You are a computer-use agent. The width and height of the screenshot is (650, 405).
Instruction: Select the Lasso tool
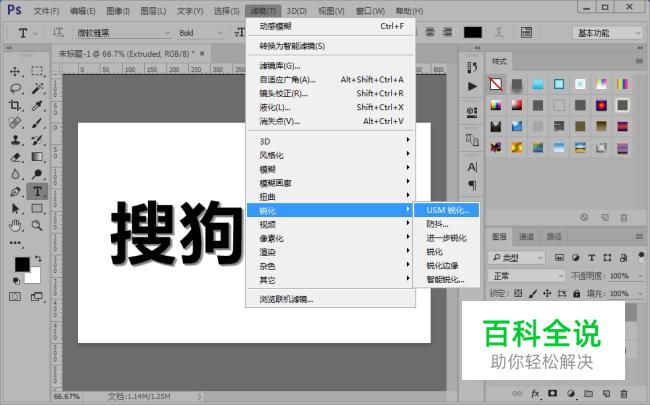[15, 88]
